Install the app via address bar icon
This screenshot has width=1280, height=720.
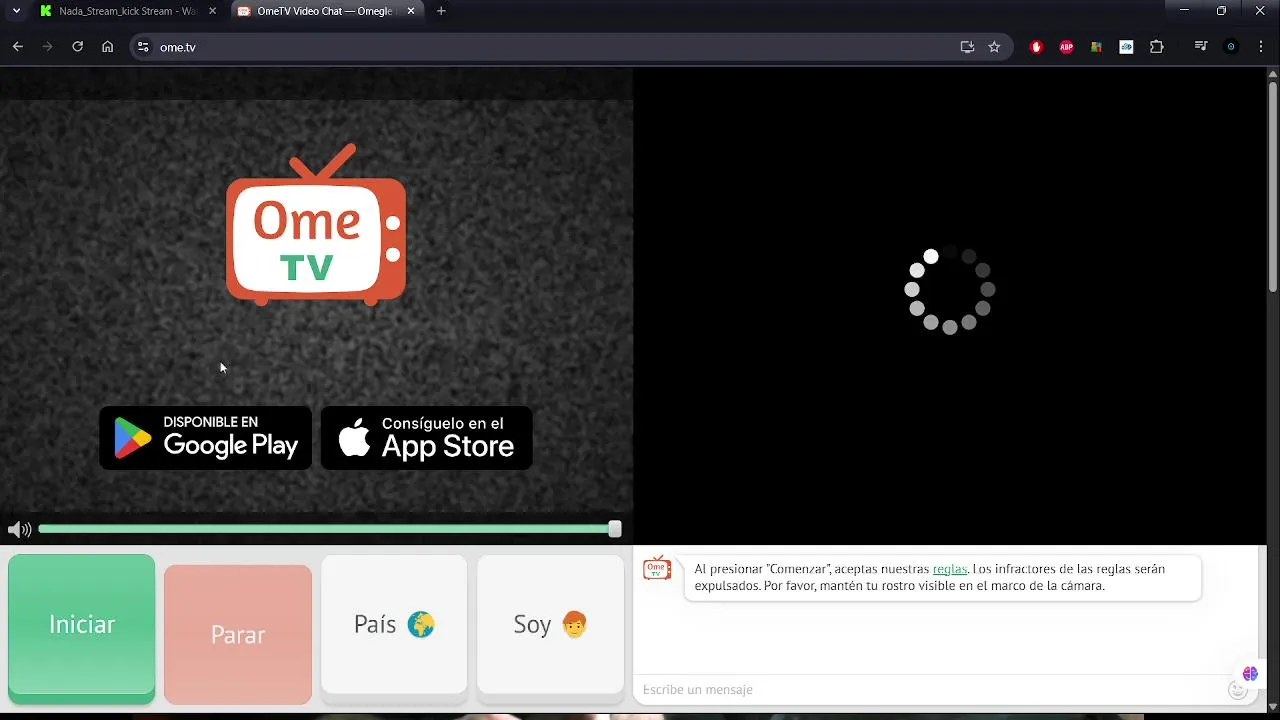967,47
